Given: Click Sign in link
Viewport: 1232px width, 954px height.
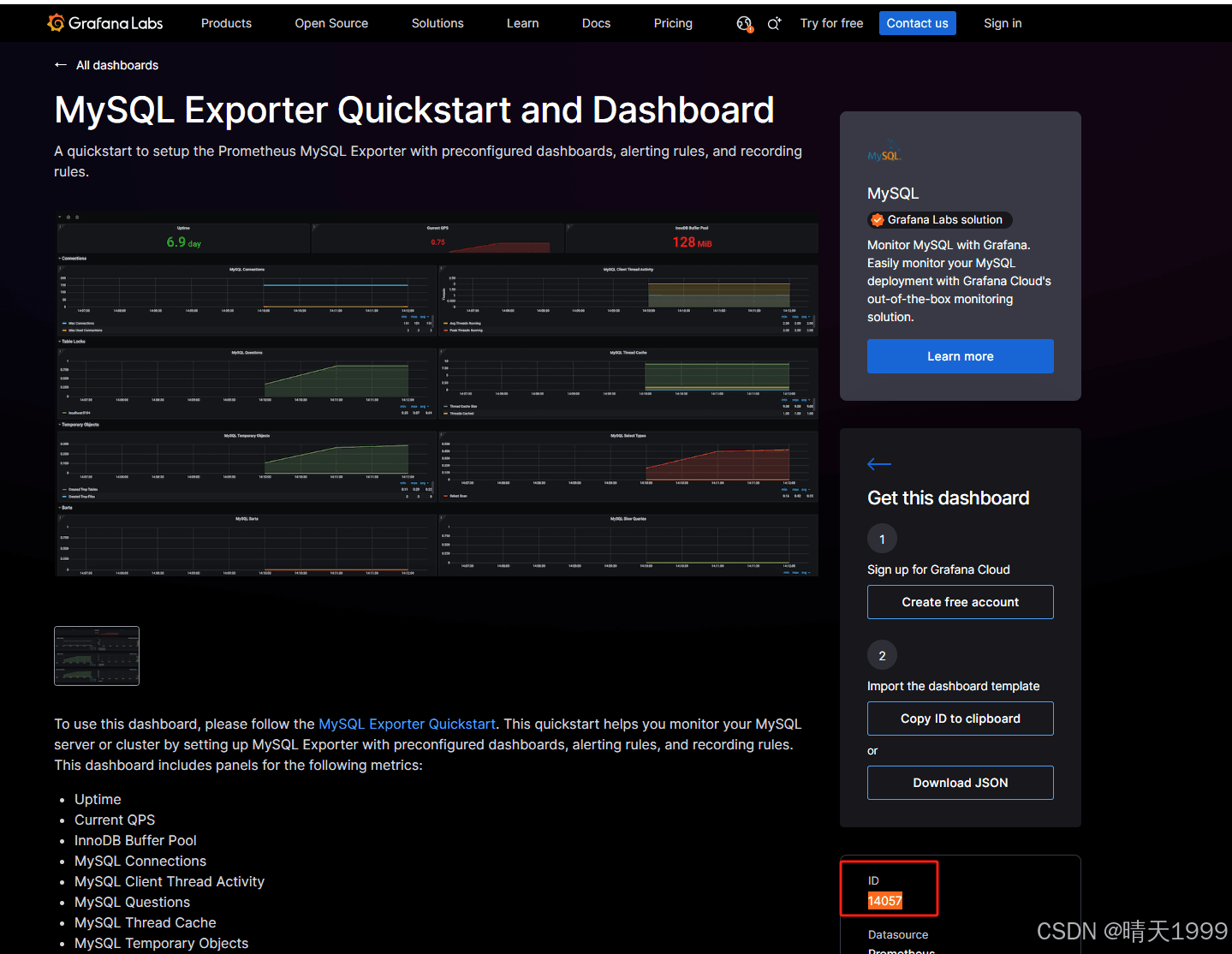Looking at the screenshot, I should (1003, 23).
